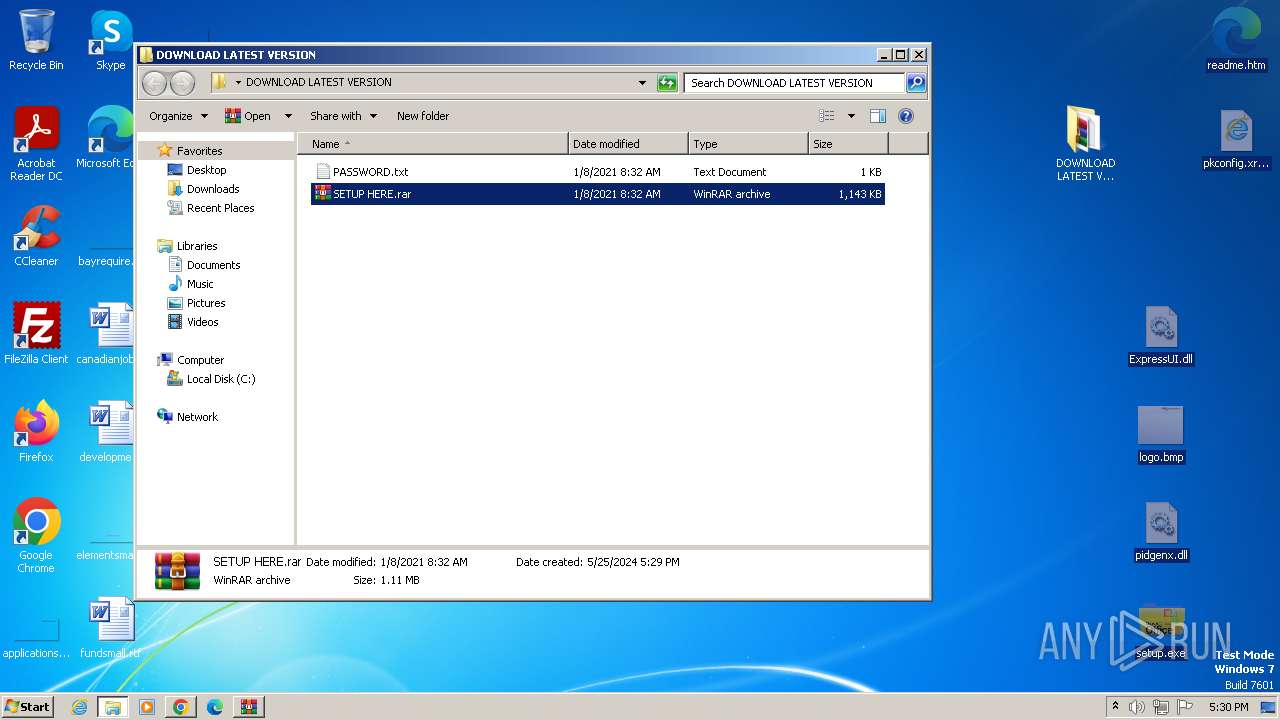This screenshot has width=1280, height=720.
Task: Select pidgenx.dll desktop file
Action: [x=1160, y=532]
